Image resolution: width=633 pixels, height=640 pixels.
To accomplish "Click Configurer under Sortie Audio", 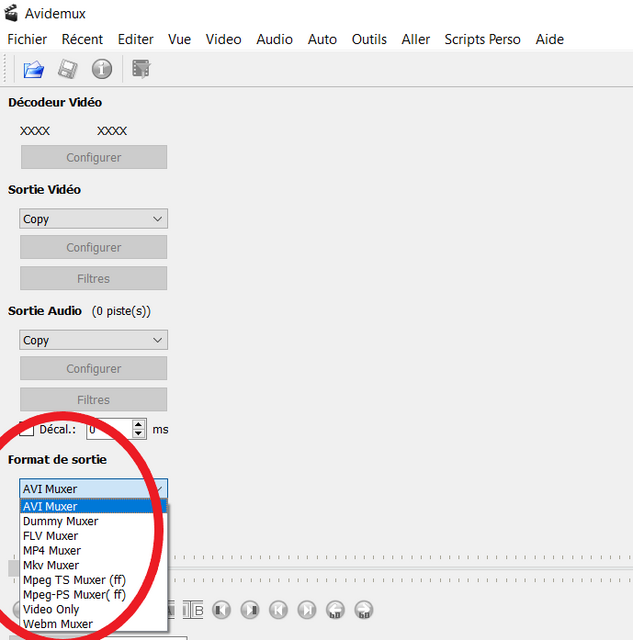I will click(x=93, y=369).
